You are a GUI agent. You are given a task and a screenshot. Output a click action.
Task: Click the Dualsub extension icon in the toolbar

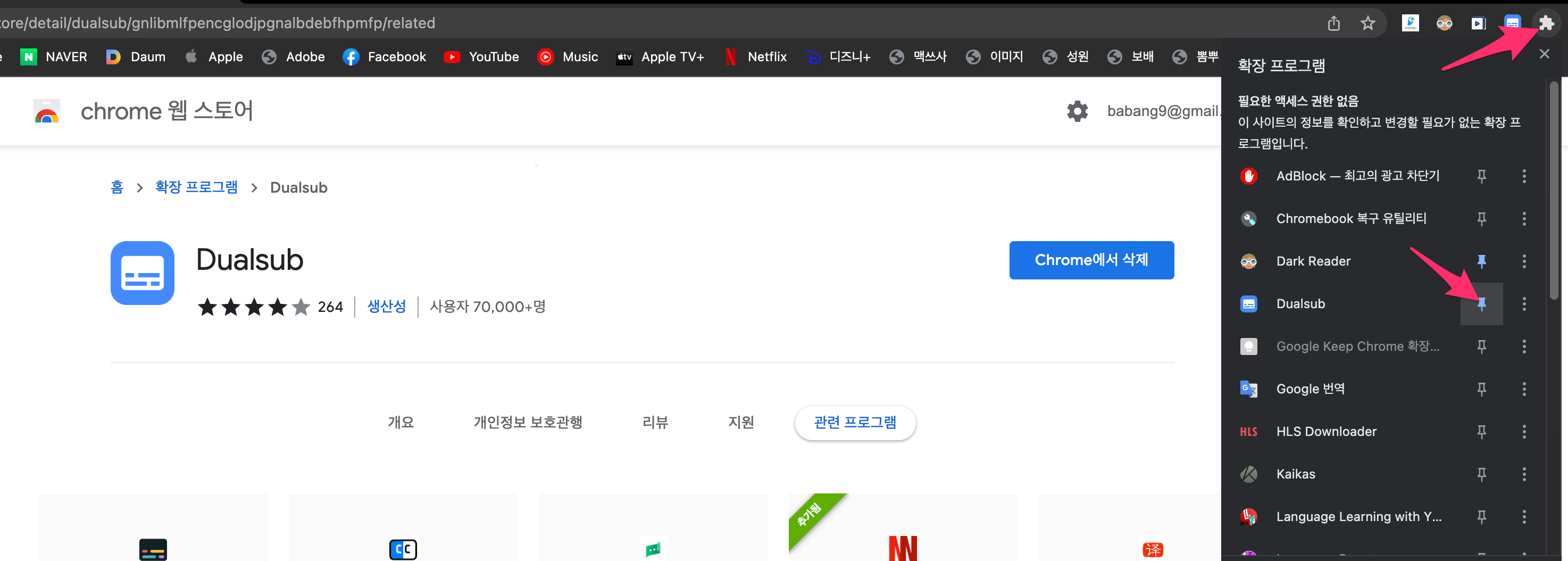1512,23
